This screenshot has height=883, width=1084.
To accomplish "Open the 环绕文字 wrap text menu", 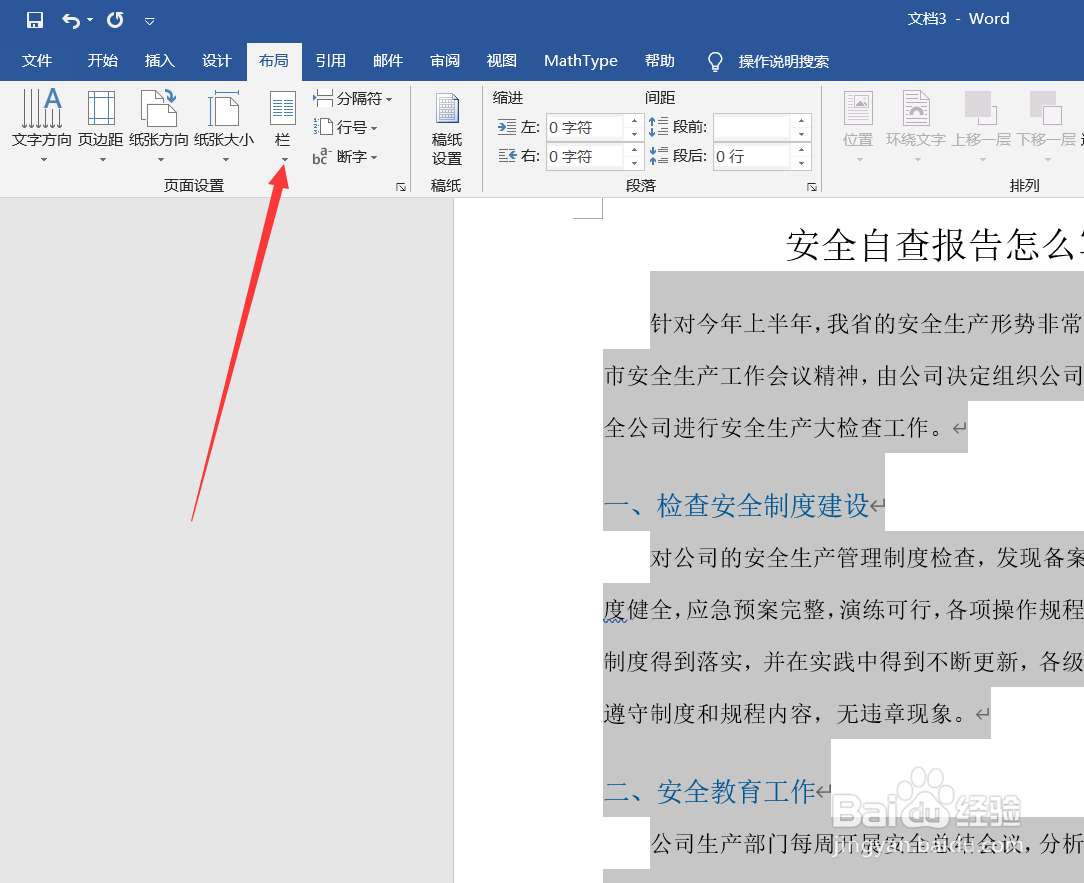I will click(x=916, y=127).
